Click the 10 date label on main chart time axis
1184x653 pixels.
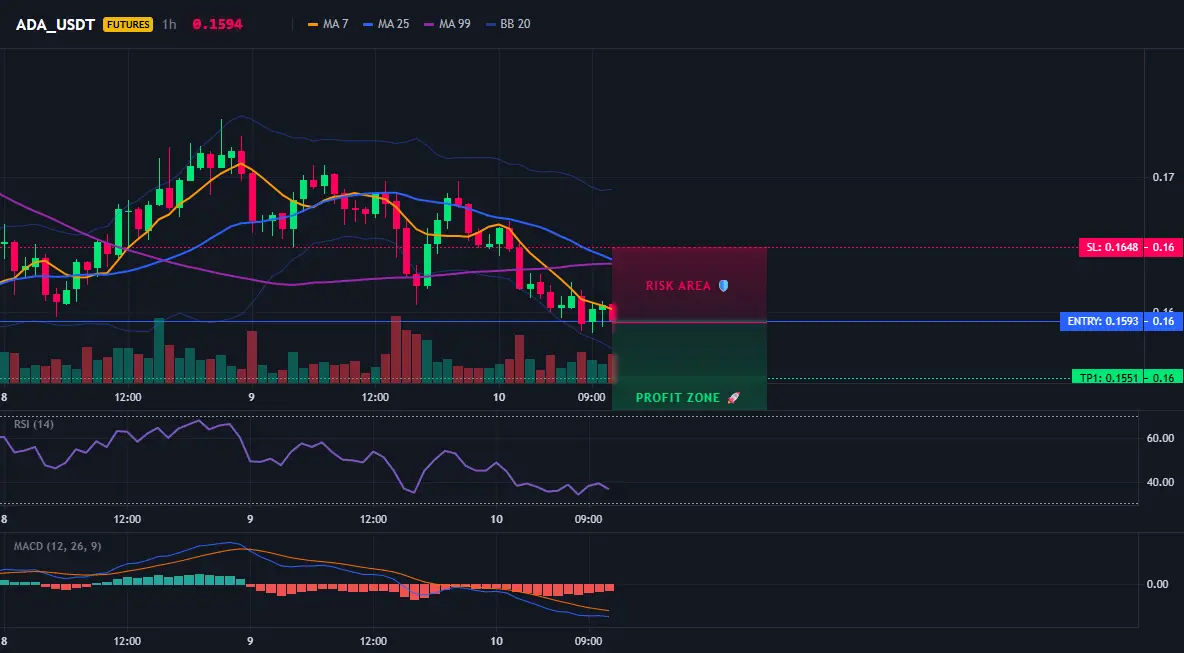tap(498, 397)
